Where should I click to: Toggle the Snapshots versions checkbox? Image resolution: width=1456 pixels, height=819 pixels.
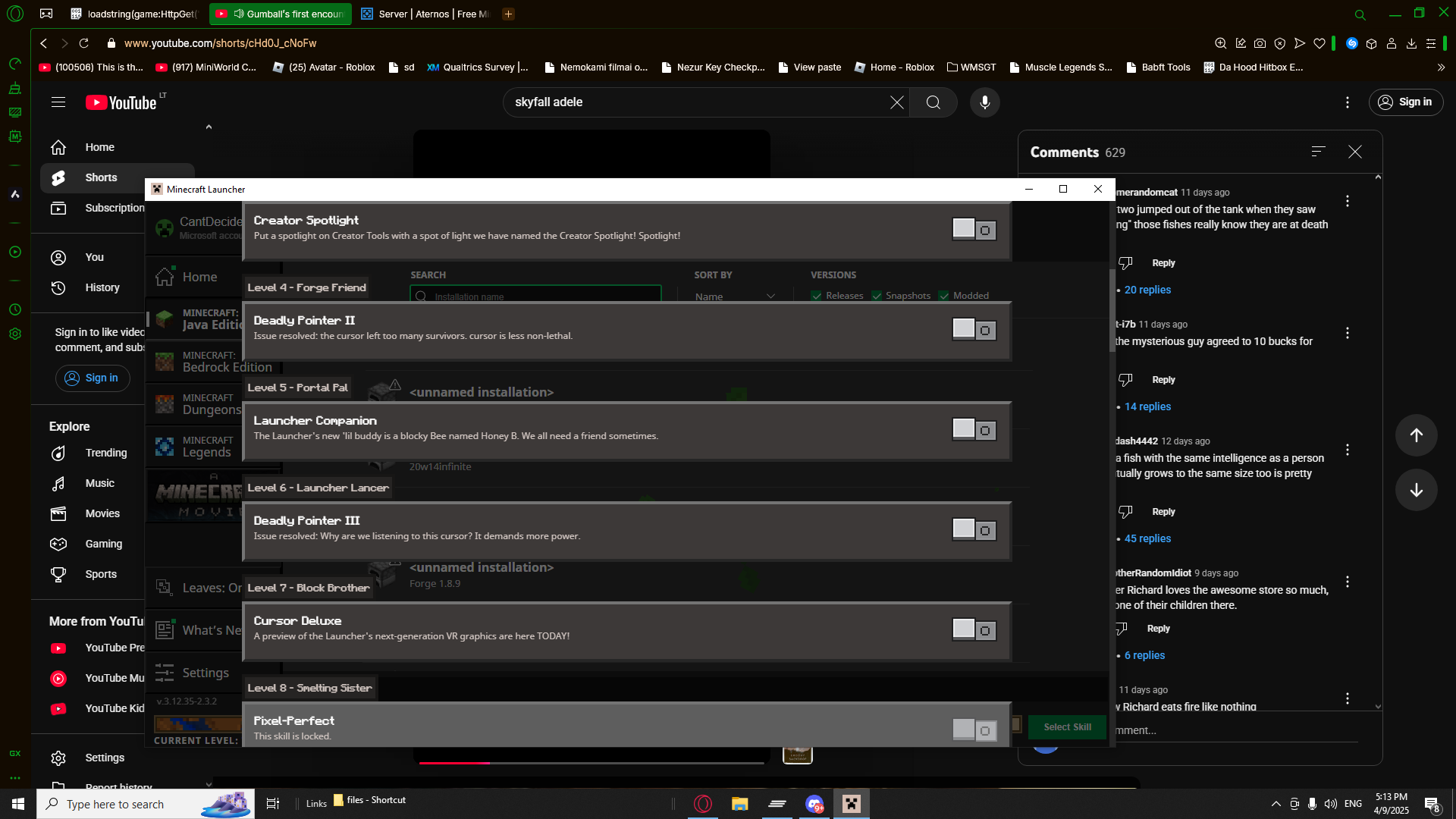877,296
